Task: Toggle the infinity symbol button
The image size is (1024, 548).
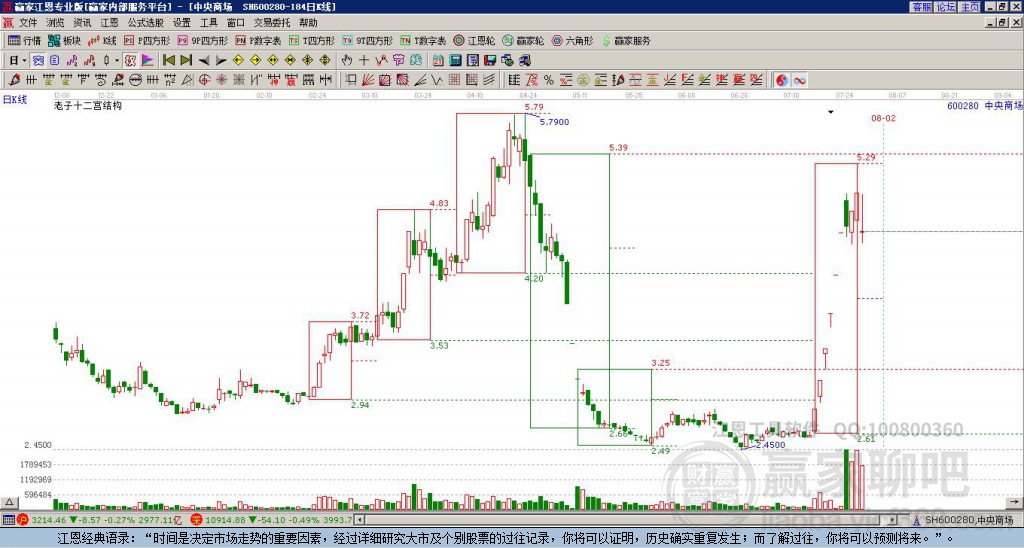Action: point(799,80)
